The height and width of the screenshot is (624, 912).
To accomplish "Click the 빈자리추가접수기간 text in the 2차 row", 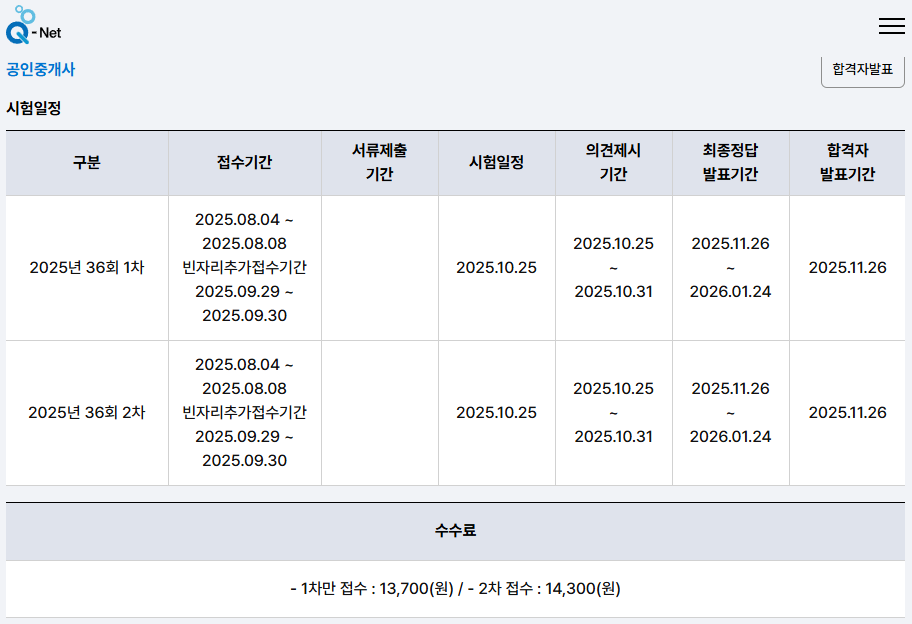I will click(x=244, y=412).
